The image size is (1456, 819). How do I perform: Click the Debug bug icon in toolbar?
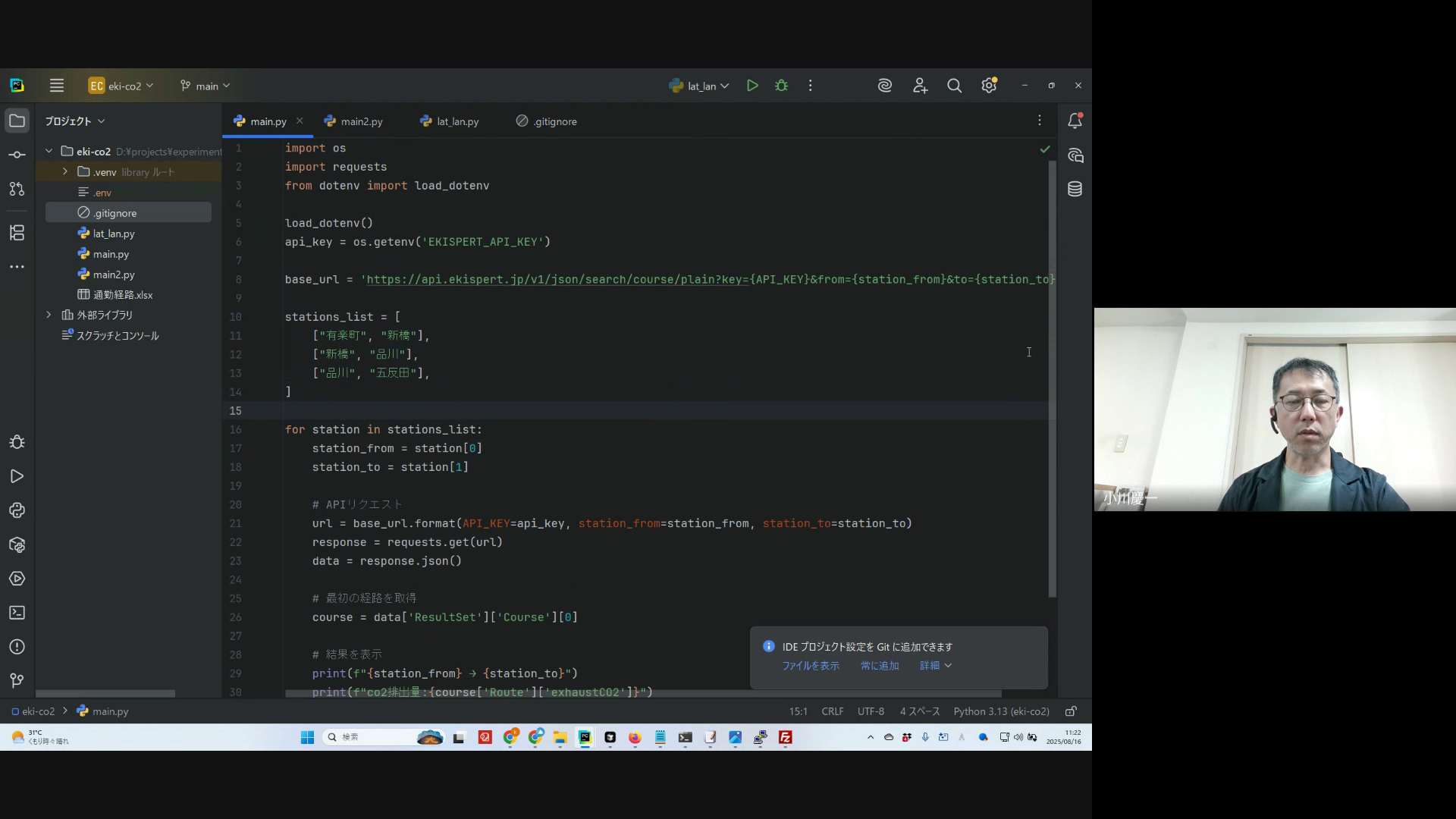pos(781,86)
